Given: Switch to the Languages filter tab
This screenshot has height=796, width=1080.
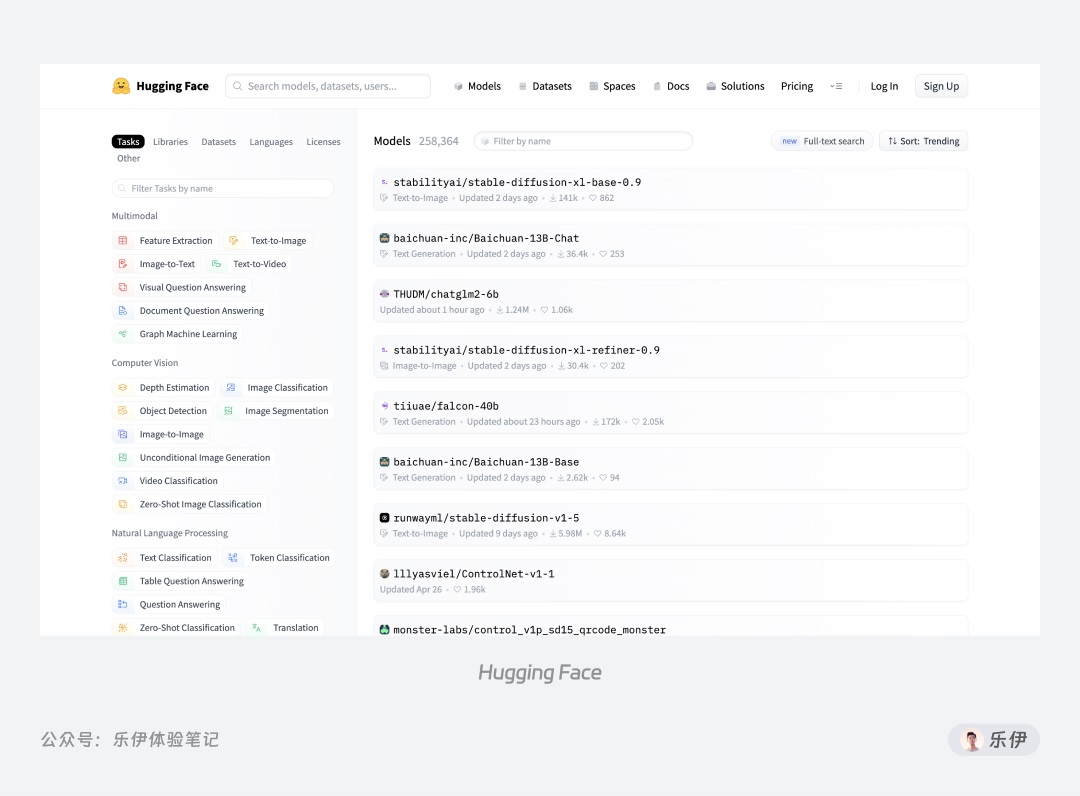Looking at the screenshot, I should point(271,142).
